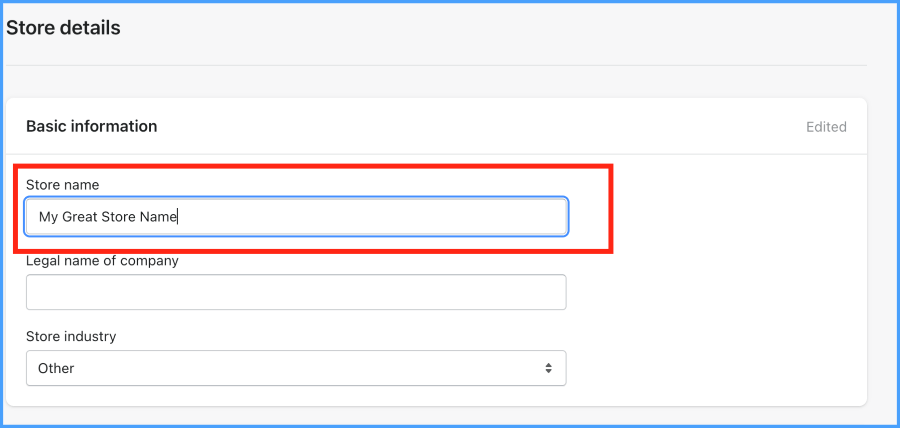Click the 'Basic information' card heading

click(91, 126)
